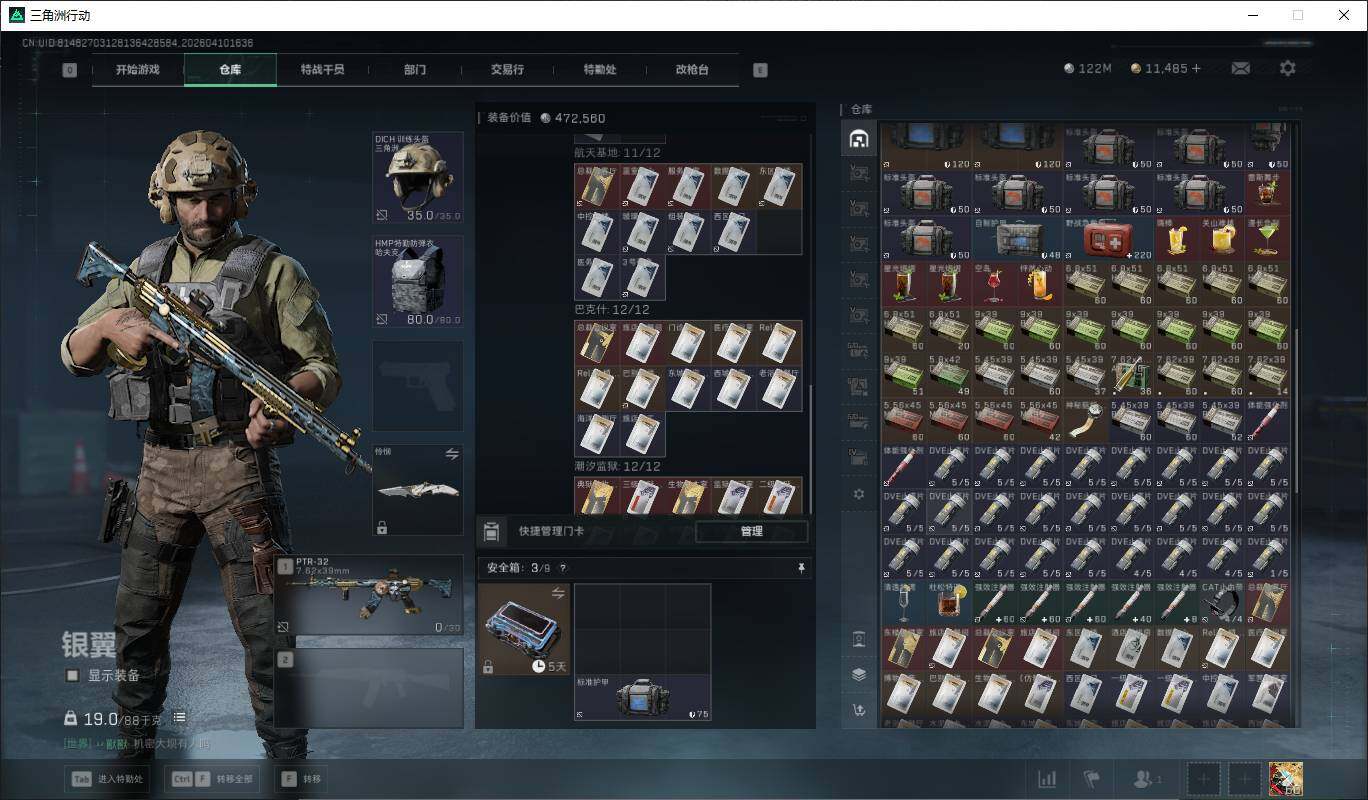Click the cart upload icon in warehouse sidebar
Image resolution: width=1368 pixels, height=800 pixels.
tap(858, 710)
